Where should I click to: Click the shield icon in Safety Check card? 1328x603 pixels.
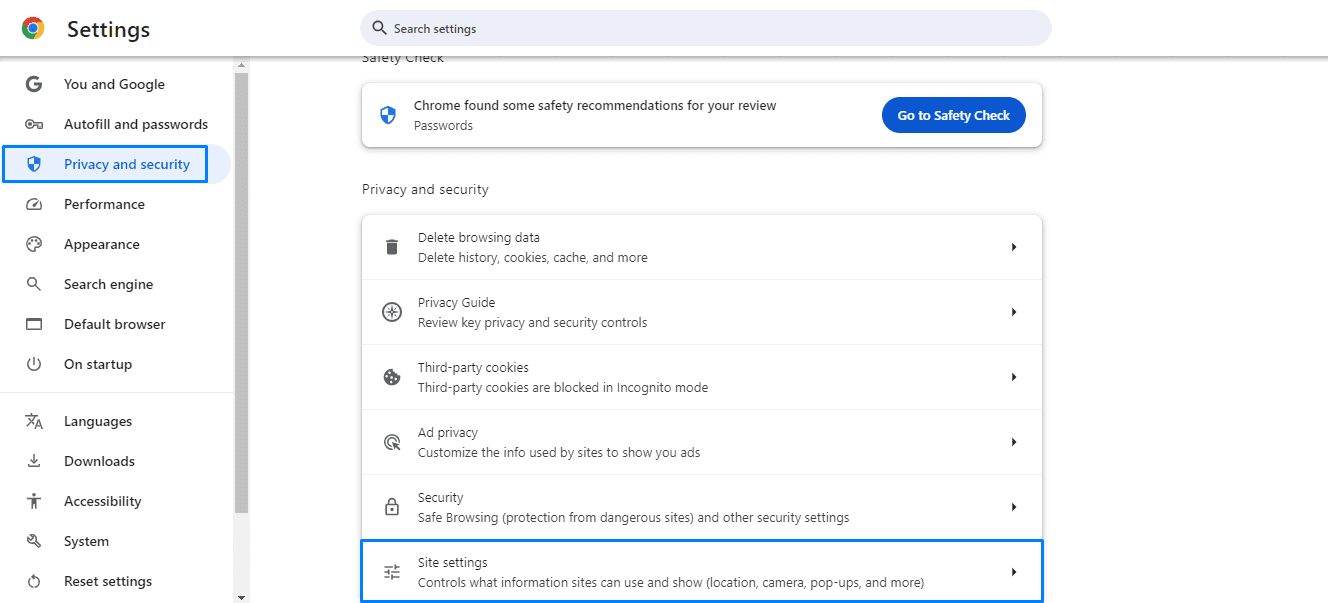(x=388, y=115)
